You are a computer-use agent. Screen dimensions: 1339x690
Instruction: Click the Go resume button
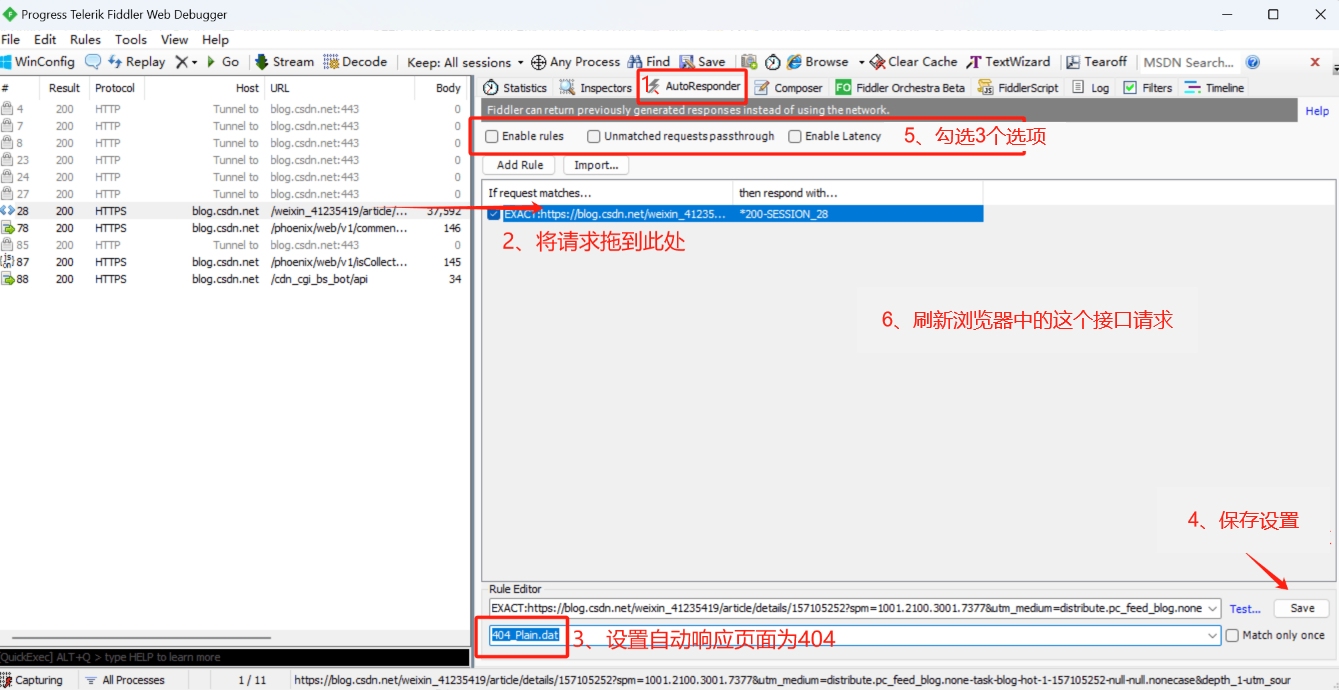(223, 62)
